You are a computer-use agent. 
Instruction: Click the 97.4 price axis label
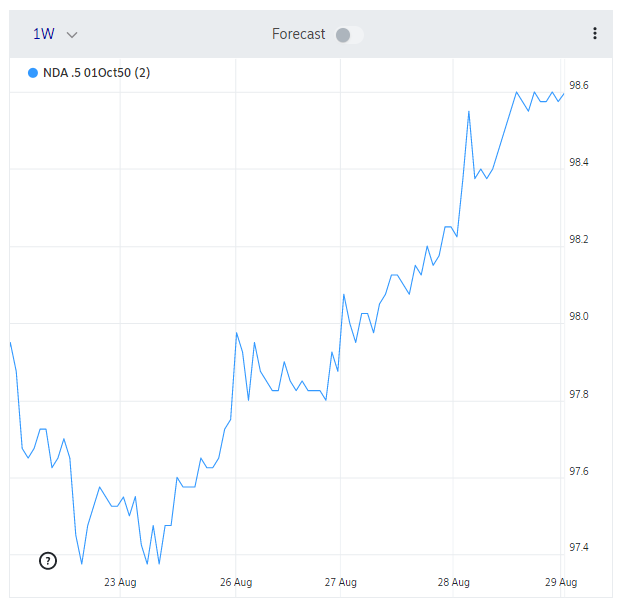coord(579,547)
